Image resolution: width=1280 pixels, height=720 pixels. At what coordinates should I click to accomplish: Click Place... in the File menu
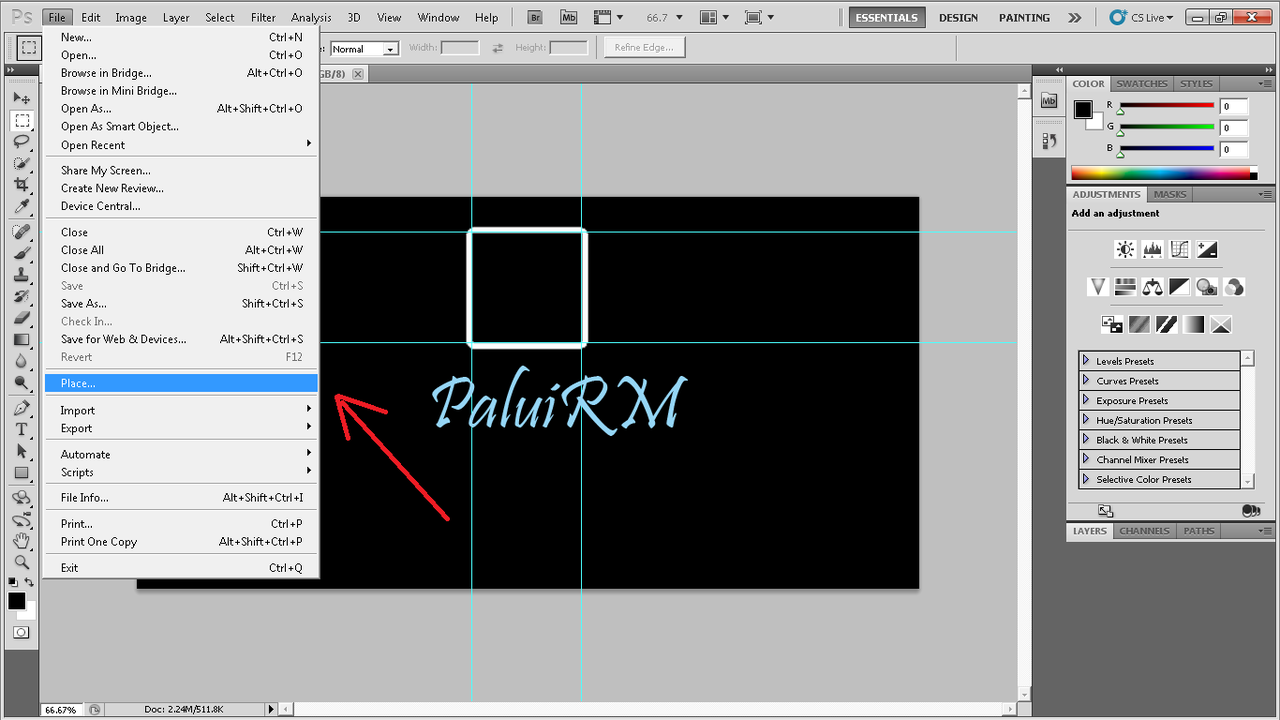tap(181, 383)
